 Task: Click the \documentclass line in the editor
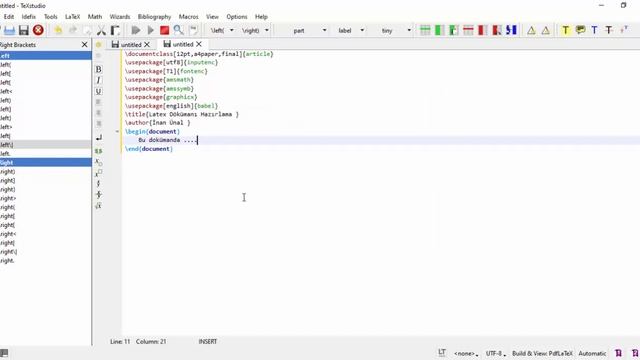tap(199, 54)
